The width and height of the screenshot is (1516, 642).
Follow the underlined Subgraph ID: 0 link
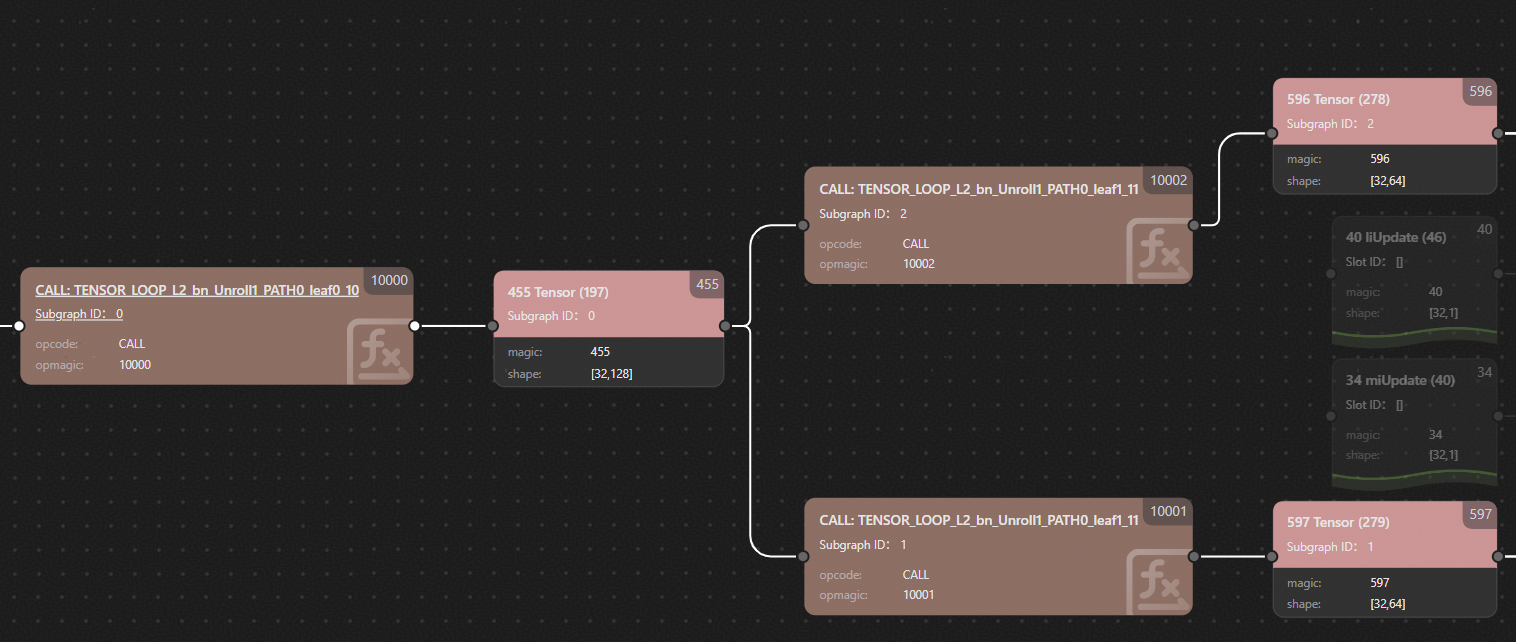pyautogui.click(x=79, y=314)
